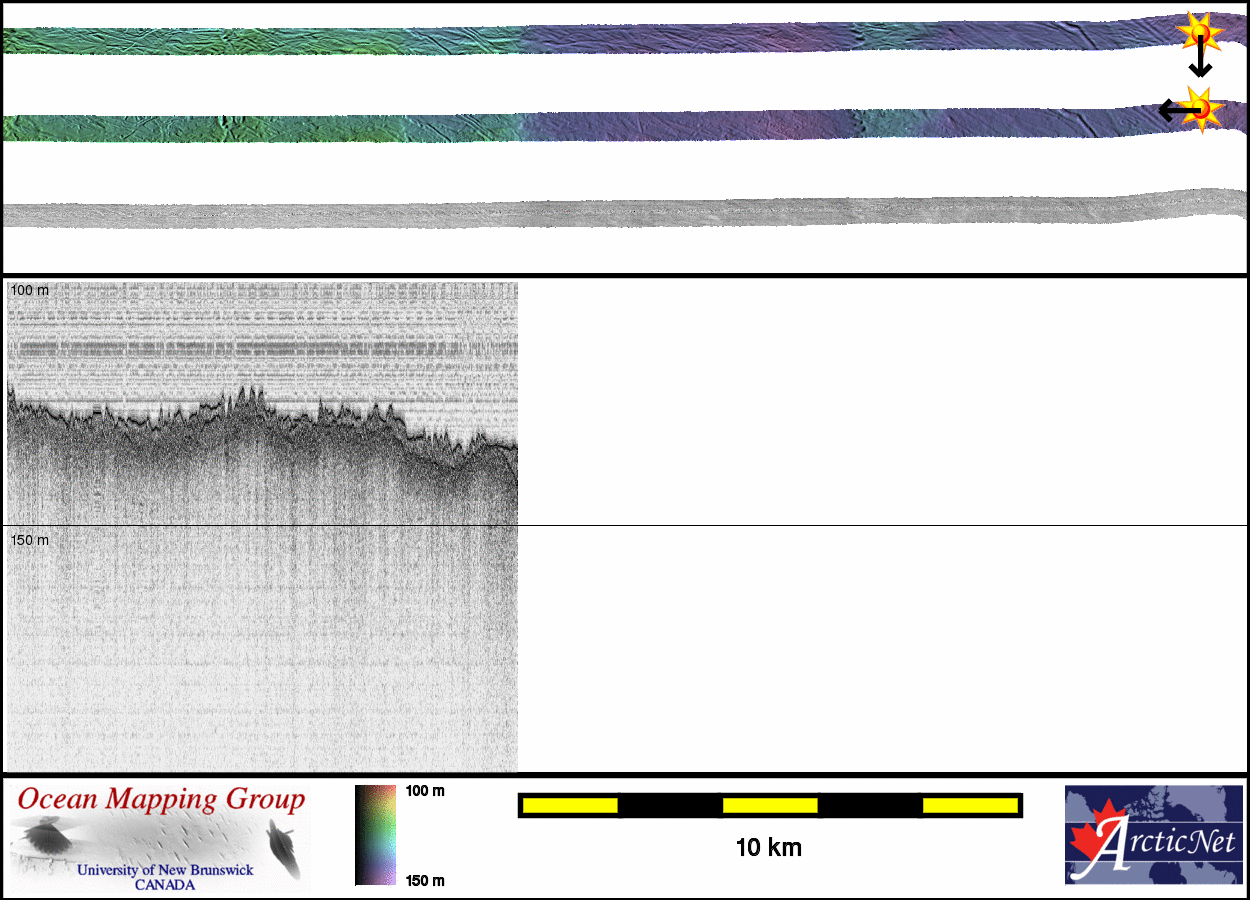This screenshot has width=1250, height=900.
Task: Click the black left-pointing arrow on second swath
Action: (1172, 110)
